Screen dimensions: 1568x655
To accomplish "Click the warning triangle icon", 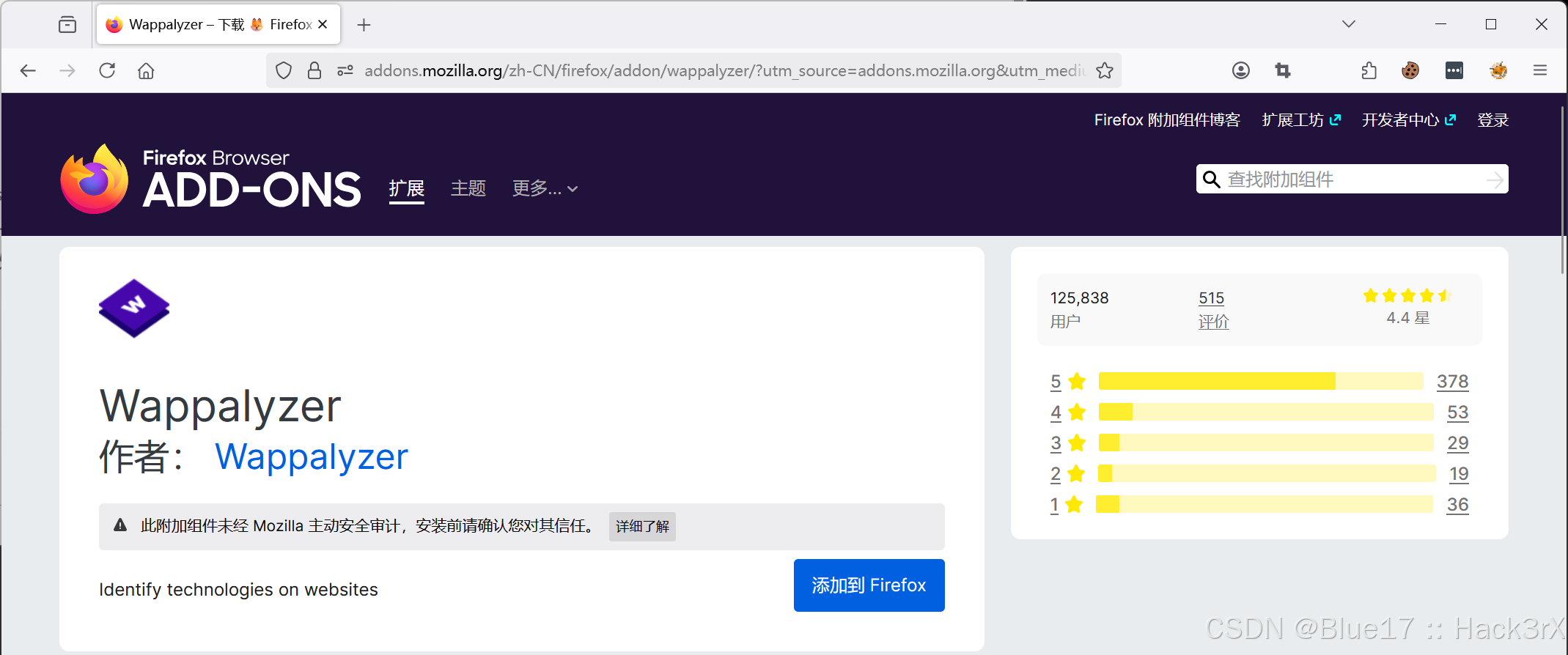I will tap(120, 525).
